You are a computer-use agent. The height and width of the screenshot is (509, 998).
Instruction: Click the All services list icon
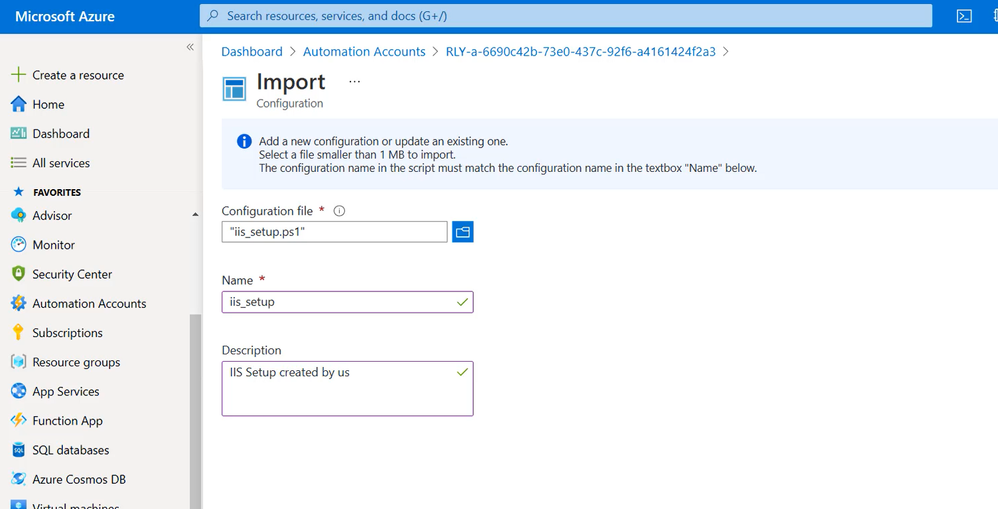[18, 163]
